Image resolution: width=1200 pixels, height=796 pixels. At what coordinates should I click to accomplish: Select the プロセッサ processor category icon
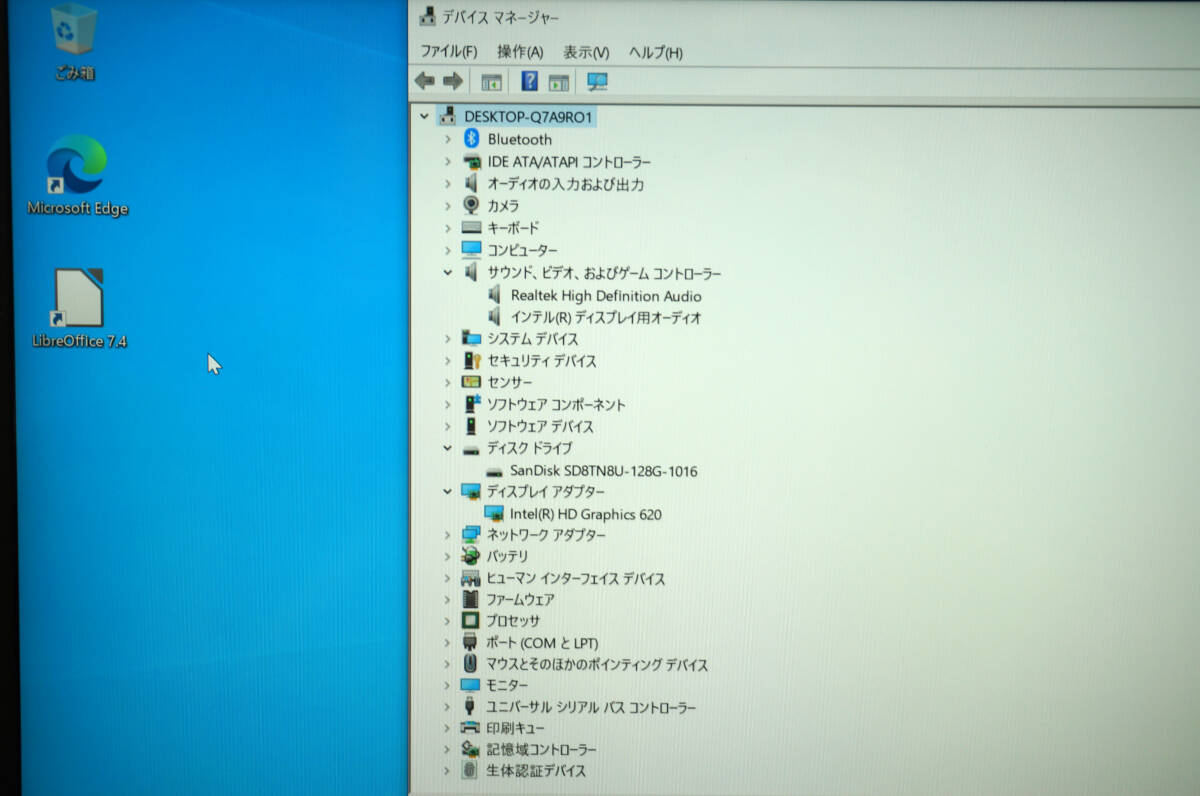coord(471,620)
